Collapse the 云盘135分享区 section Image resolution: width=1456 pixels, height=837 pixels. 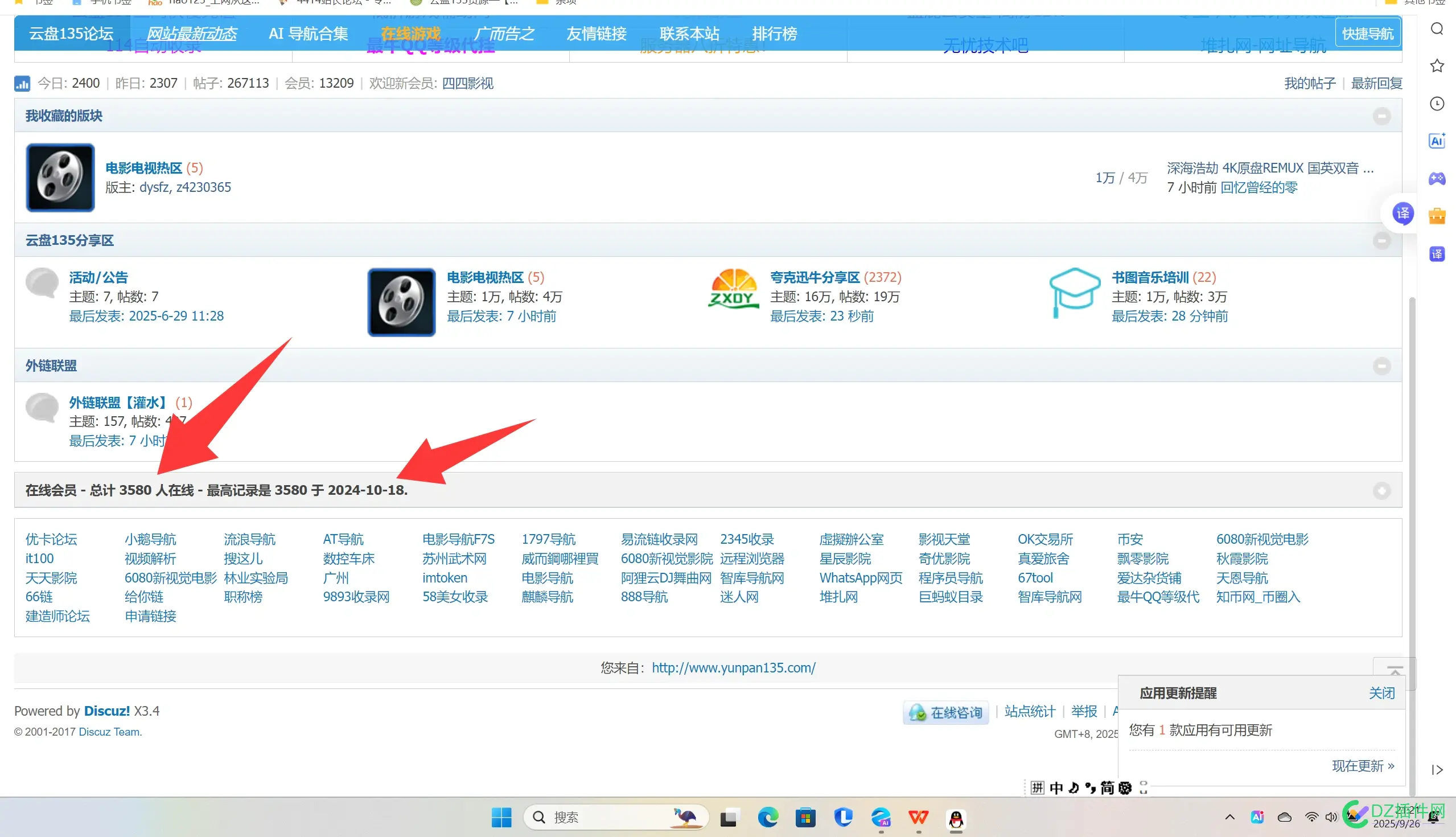coord(1381,240)
